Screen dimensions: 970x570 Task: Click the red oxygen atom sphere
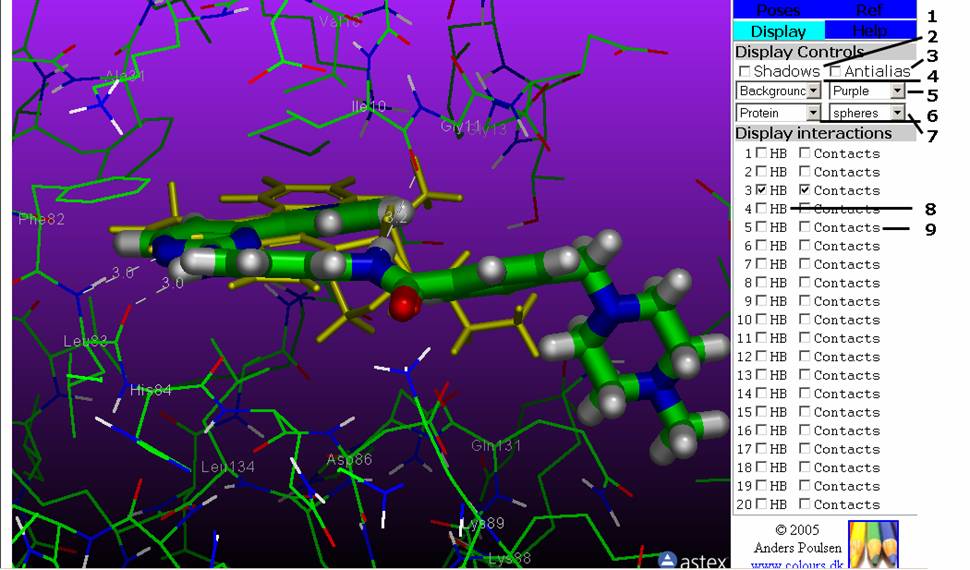(x=405, y=303)
